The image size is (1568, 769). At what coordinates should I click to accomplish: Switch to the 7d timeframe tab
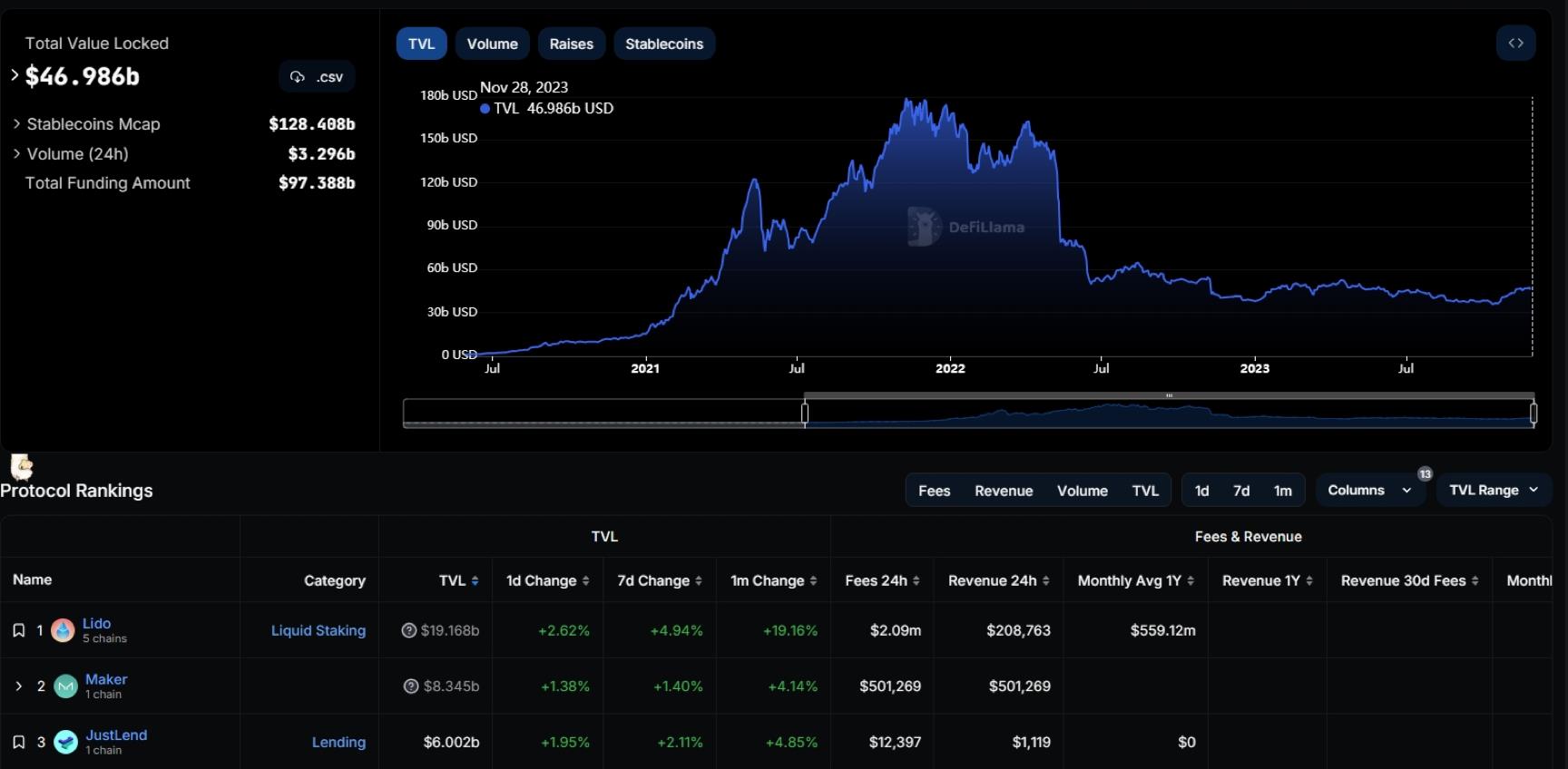point(1241,491)
